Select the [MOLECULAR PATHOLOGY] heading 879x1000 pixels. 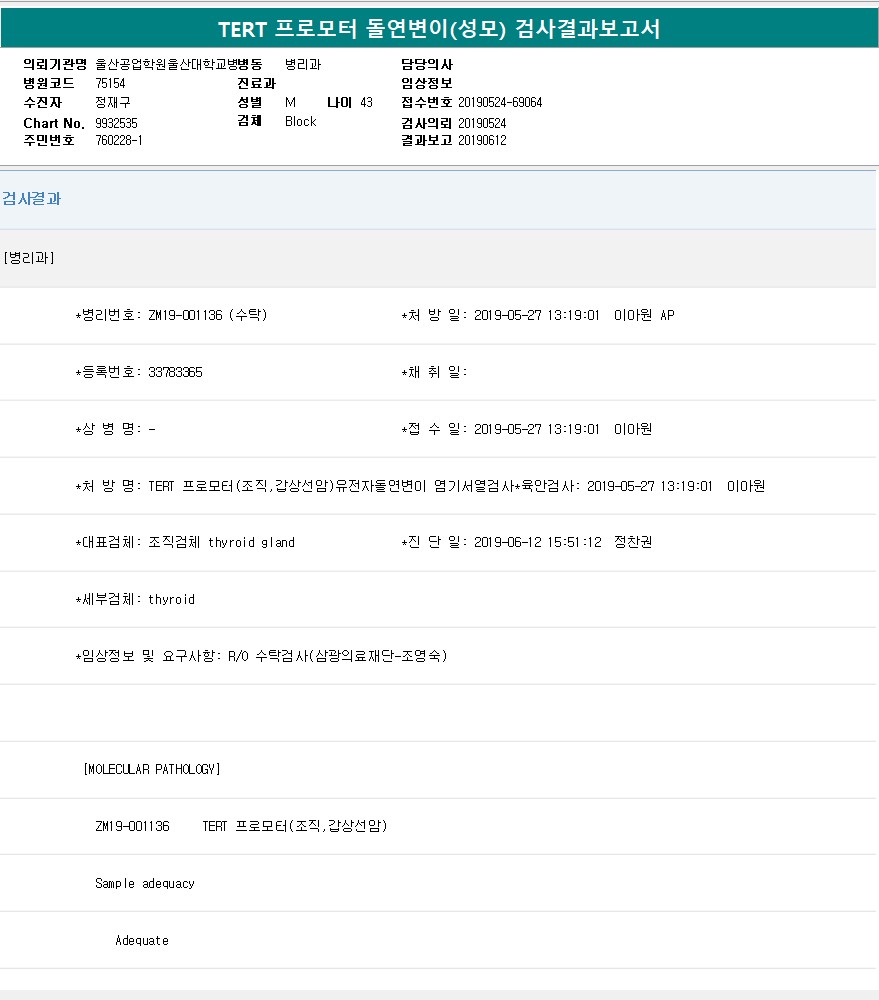tap(152, 769)
